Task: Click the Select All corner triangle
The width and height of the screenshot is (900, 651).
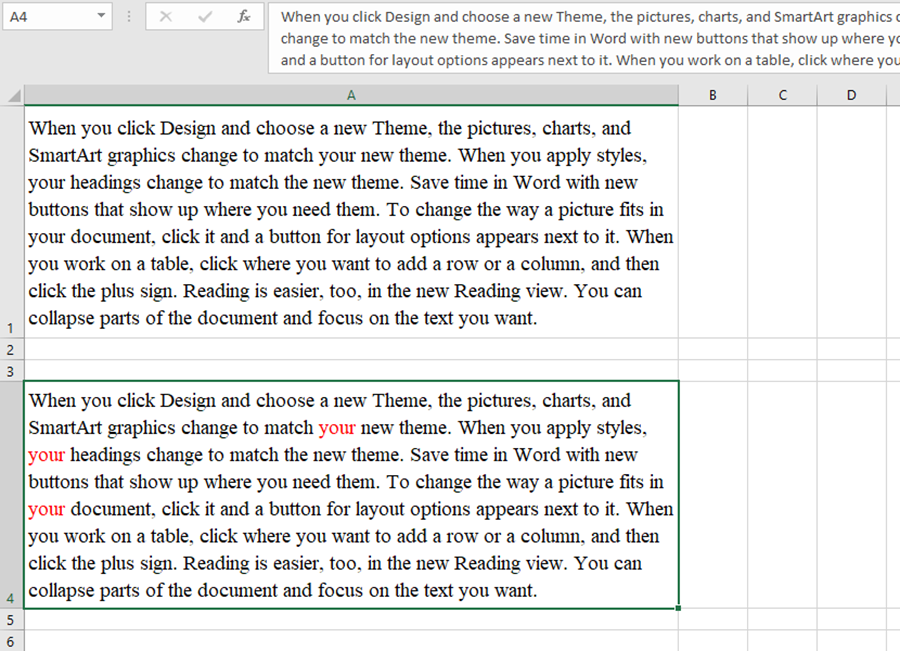Action: 13,95
